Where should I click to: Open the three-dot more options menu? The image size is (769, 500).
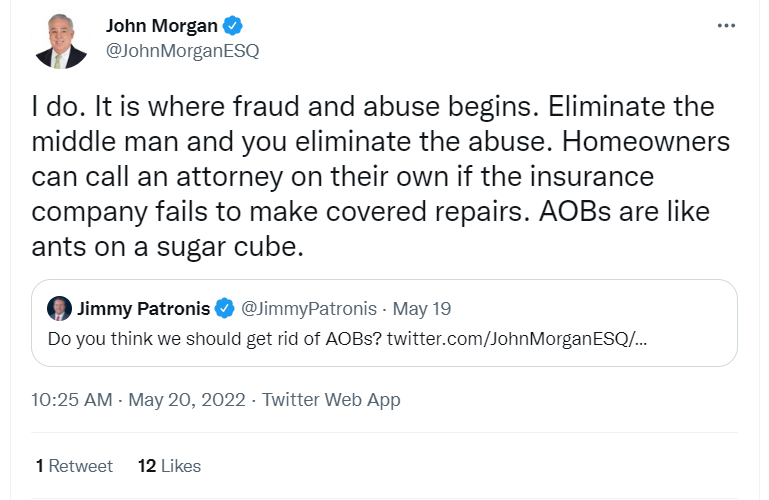coord(726,26)
